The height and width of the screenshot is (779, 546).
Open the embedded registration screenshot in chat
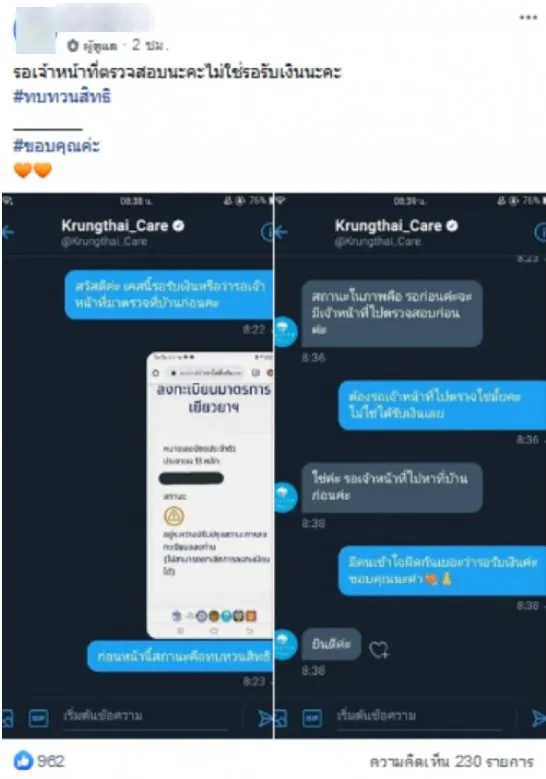pyautogui.click(x=210, y=495)
